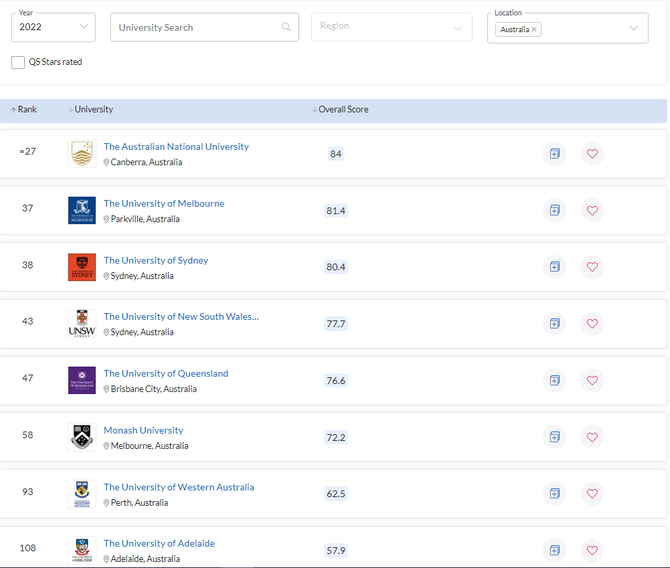This screenshot has width=670, height=568.
Task: Click the Parkville, Australia location text
Action: click(145, 219)
